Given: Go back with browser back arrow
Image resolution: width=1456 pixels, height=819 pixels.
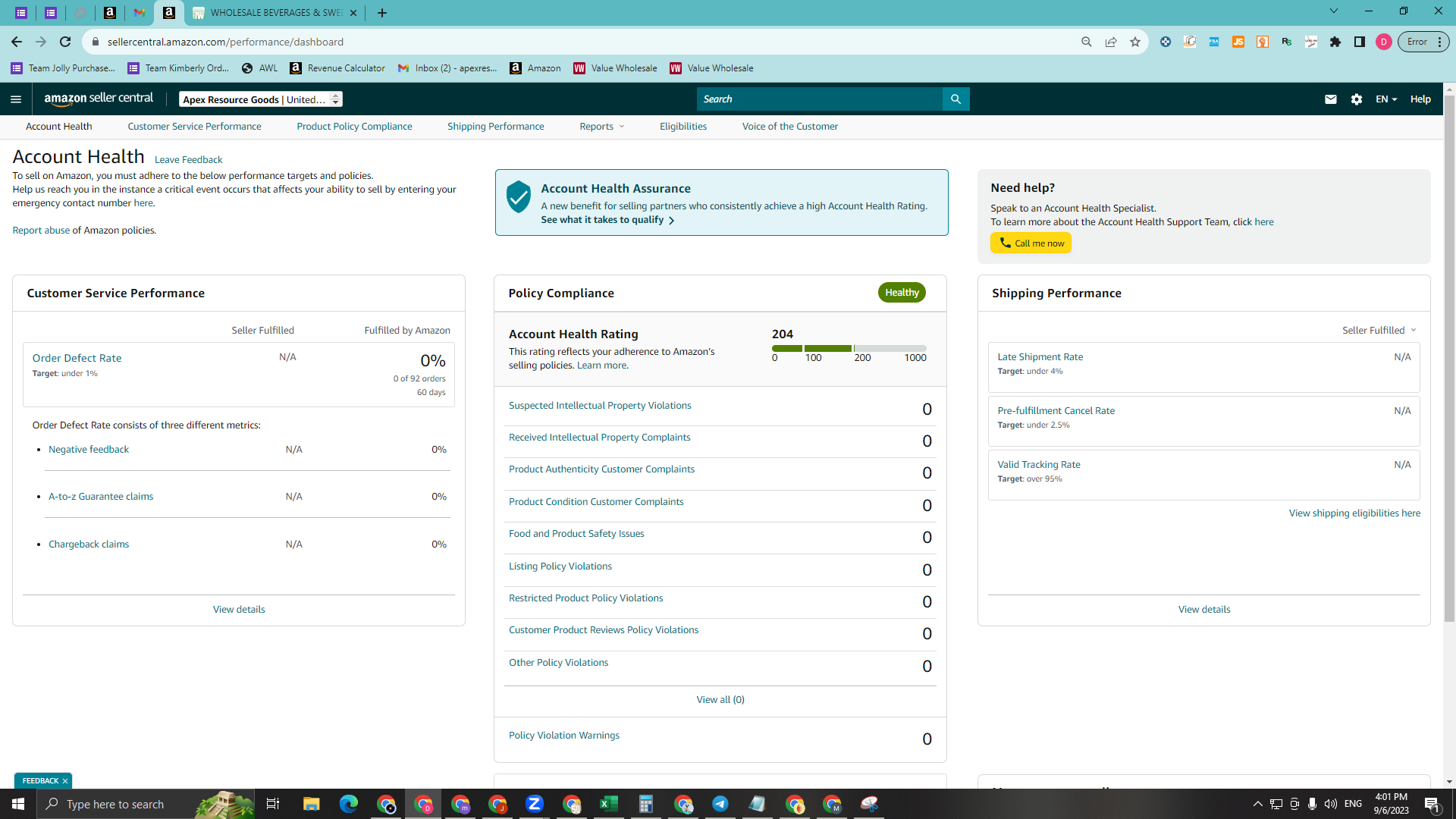Looking at the screenshot, I should click(x=17, y=42).
